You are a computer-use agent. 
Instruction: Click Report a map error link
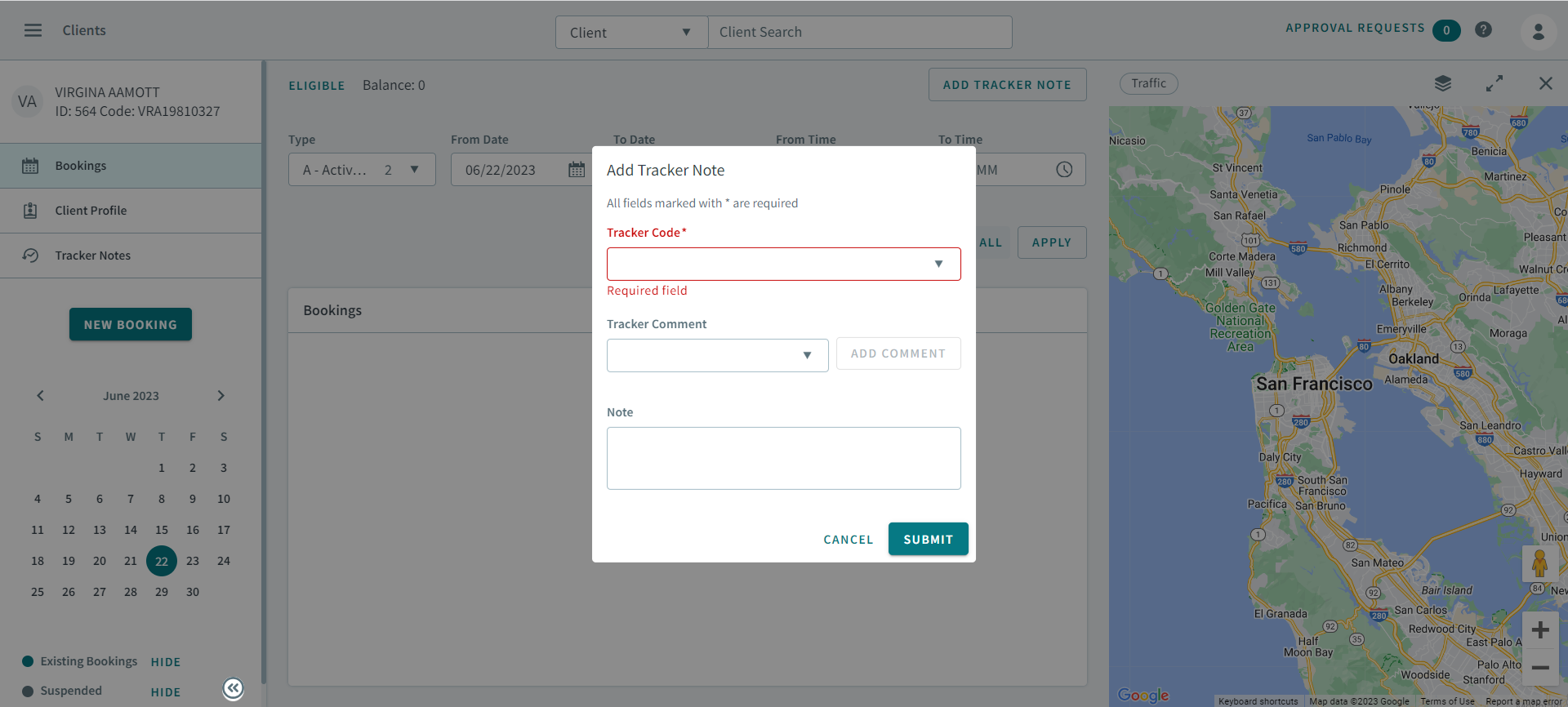[x=1524, y=701]
